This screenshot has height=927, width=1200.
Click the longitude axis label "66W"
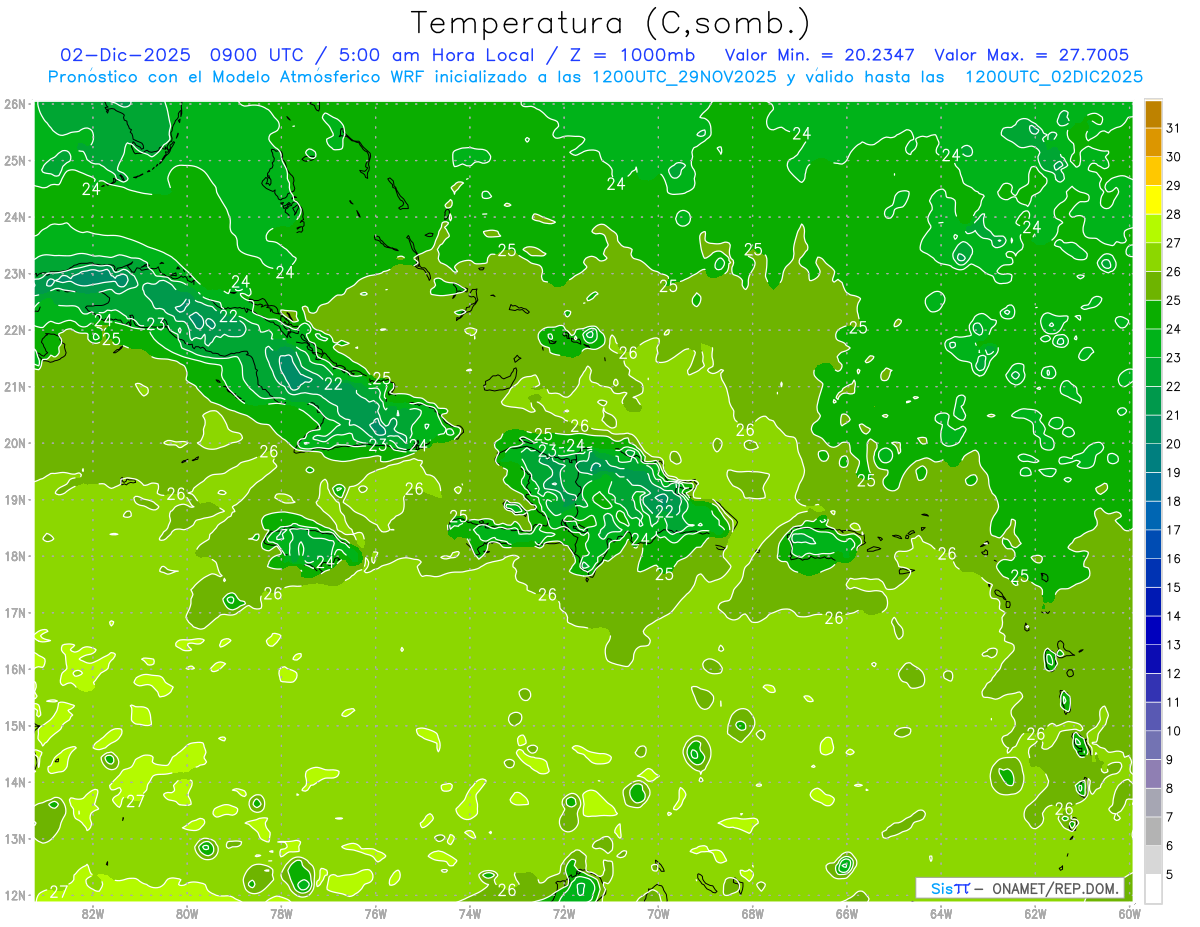click(x=846, y=913)
